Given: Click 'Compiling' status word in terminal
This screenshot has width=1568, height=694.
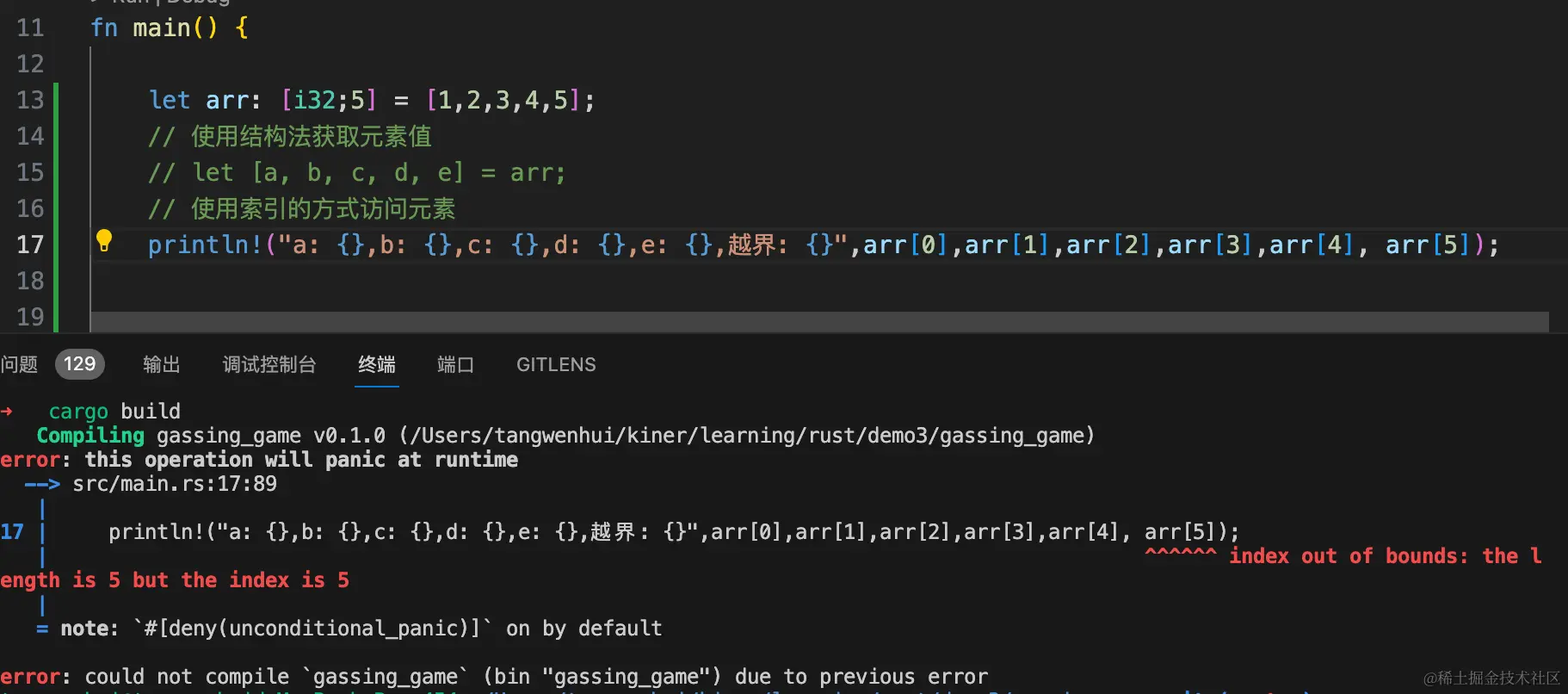Looking at the screenshot, I should (90, 436).
